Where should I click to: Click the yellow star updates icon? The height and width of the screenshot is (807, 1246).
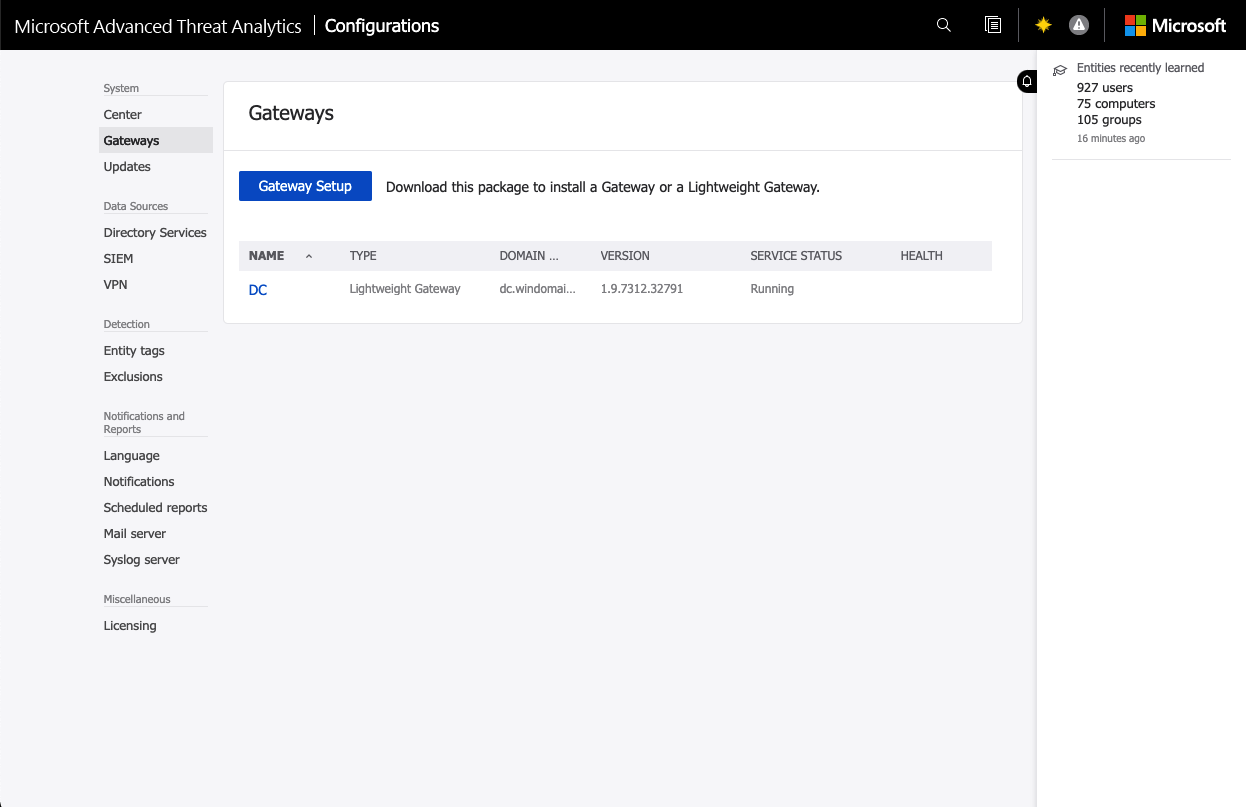(1043, 25)
